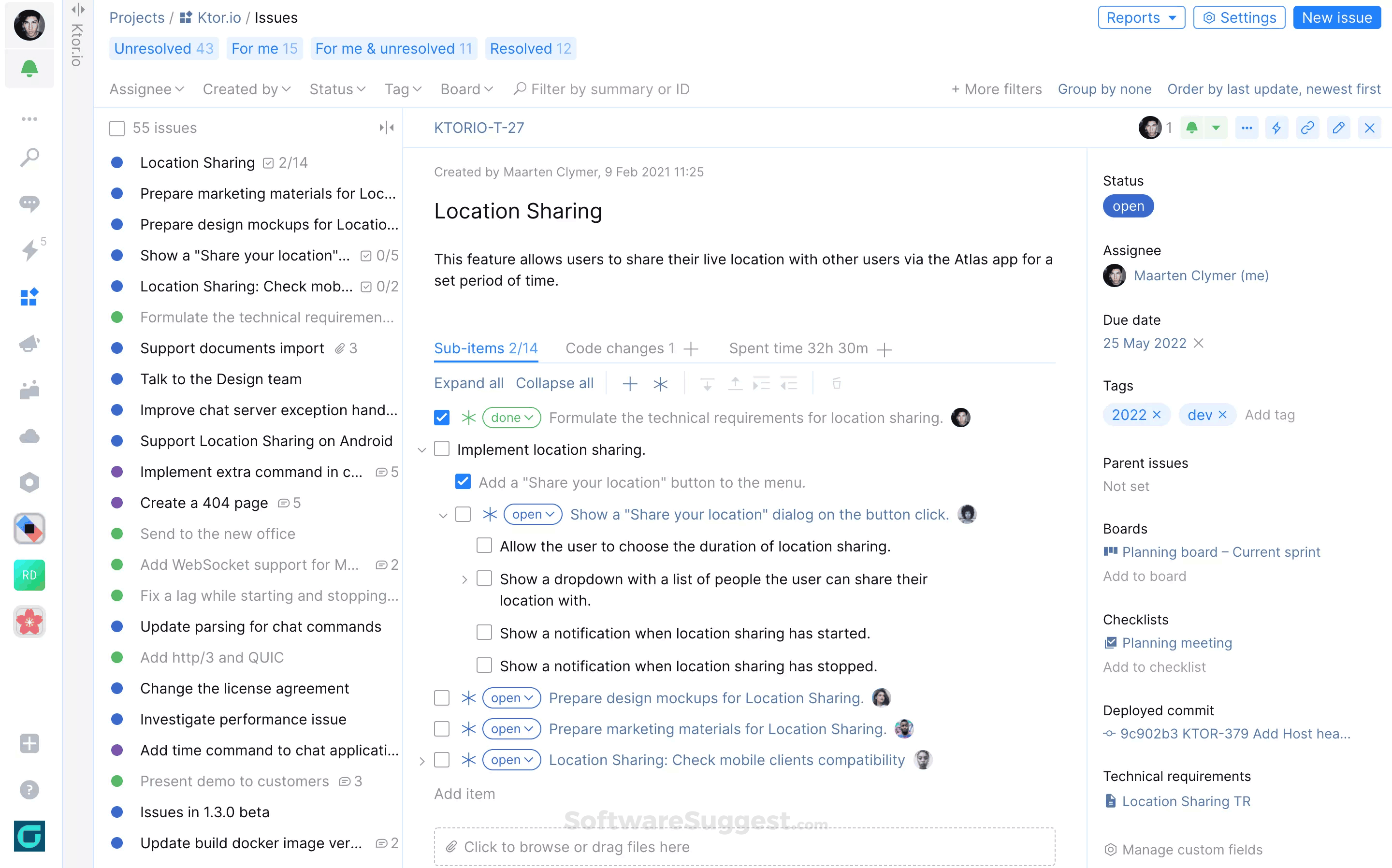
Task: Click the plus icon in sub-items toolbar
Action: (x=630, y=383)
